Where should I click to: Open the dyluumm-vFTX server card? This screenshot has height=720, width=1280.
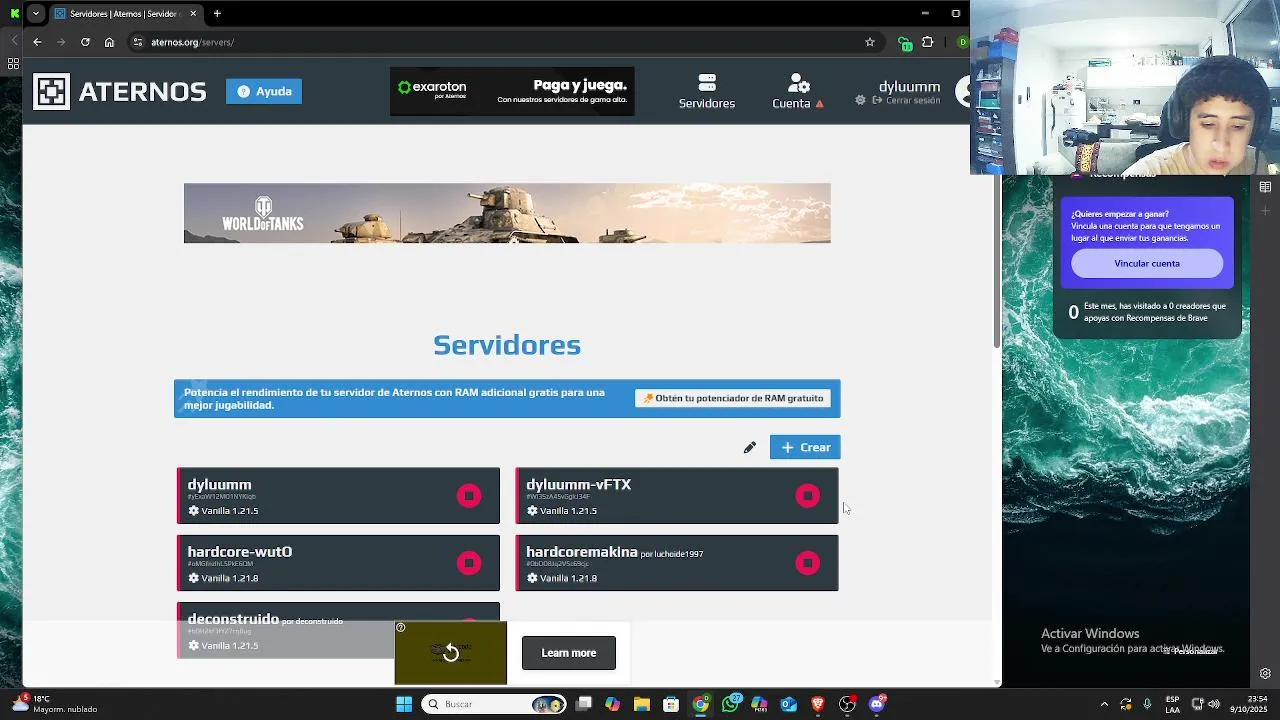677,496
